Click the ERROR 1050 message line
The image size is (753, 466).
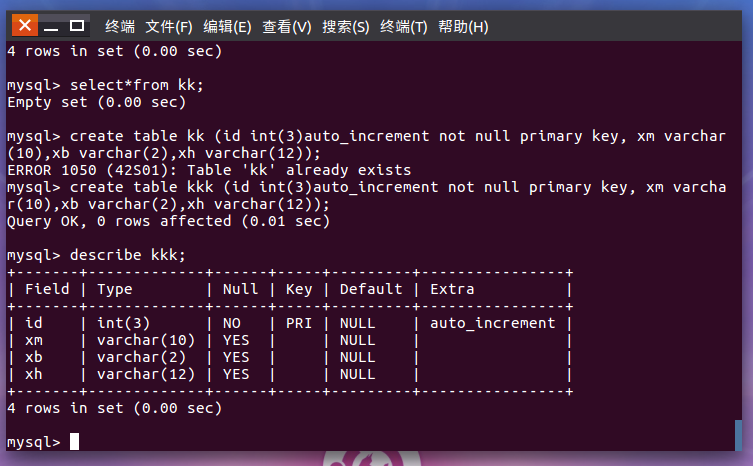click(209, 170)
